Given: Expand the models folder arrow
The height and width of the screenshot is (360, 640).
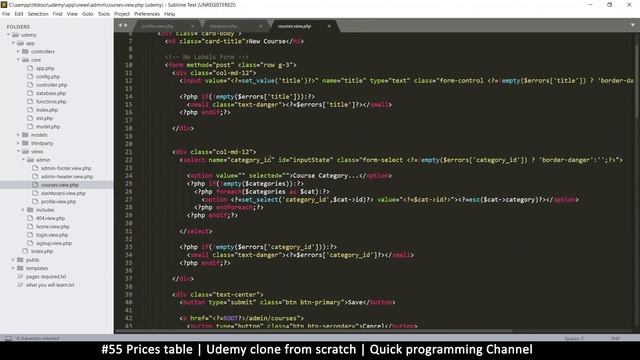Looking at the screenshot, I should click(18, 135).
